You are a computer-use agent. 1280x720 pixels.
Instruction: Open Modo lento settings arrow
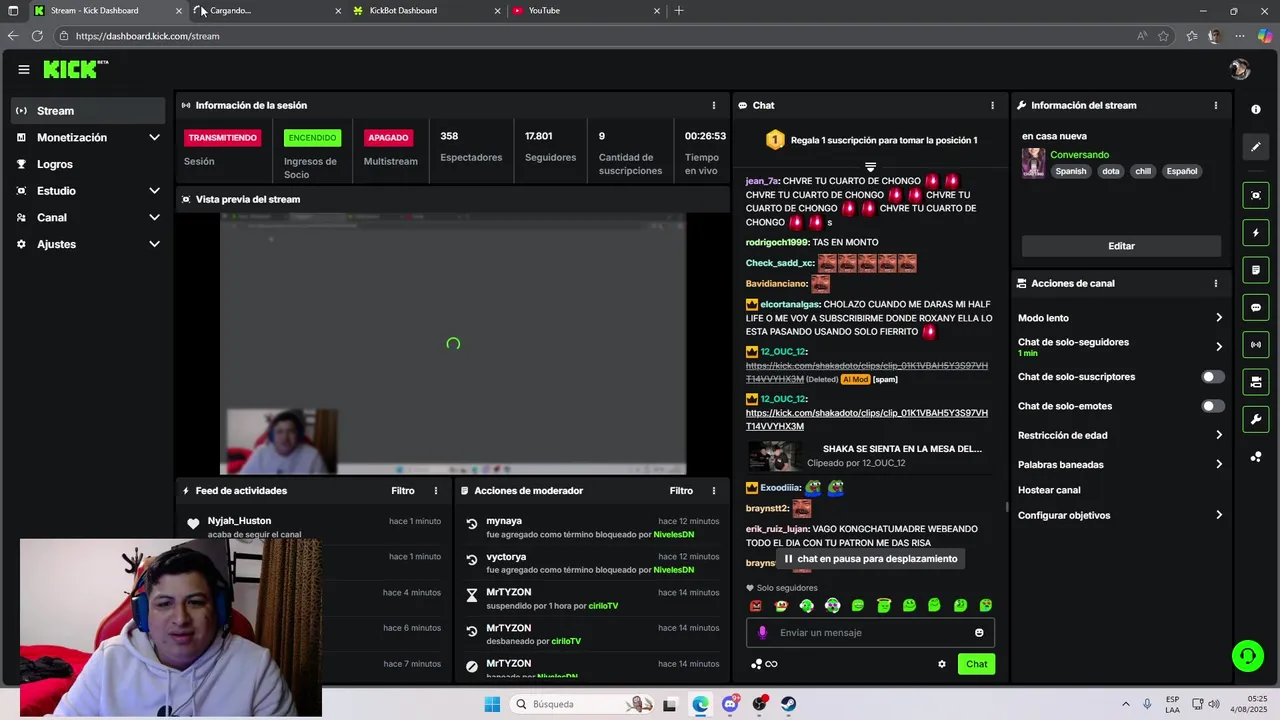click(1218, 318)
